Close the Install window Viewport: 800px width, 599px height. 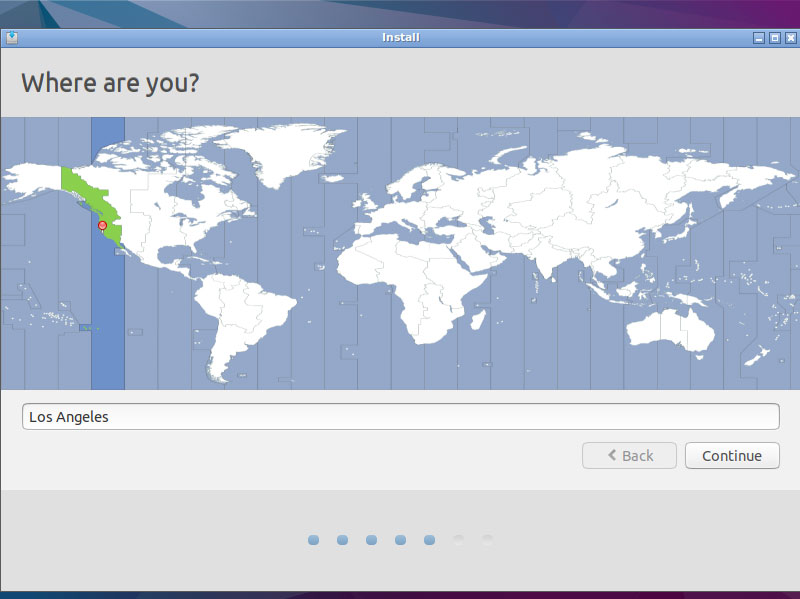790,38
